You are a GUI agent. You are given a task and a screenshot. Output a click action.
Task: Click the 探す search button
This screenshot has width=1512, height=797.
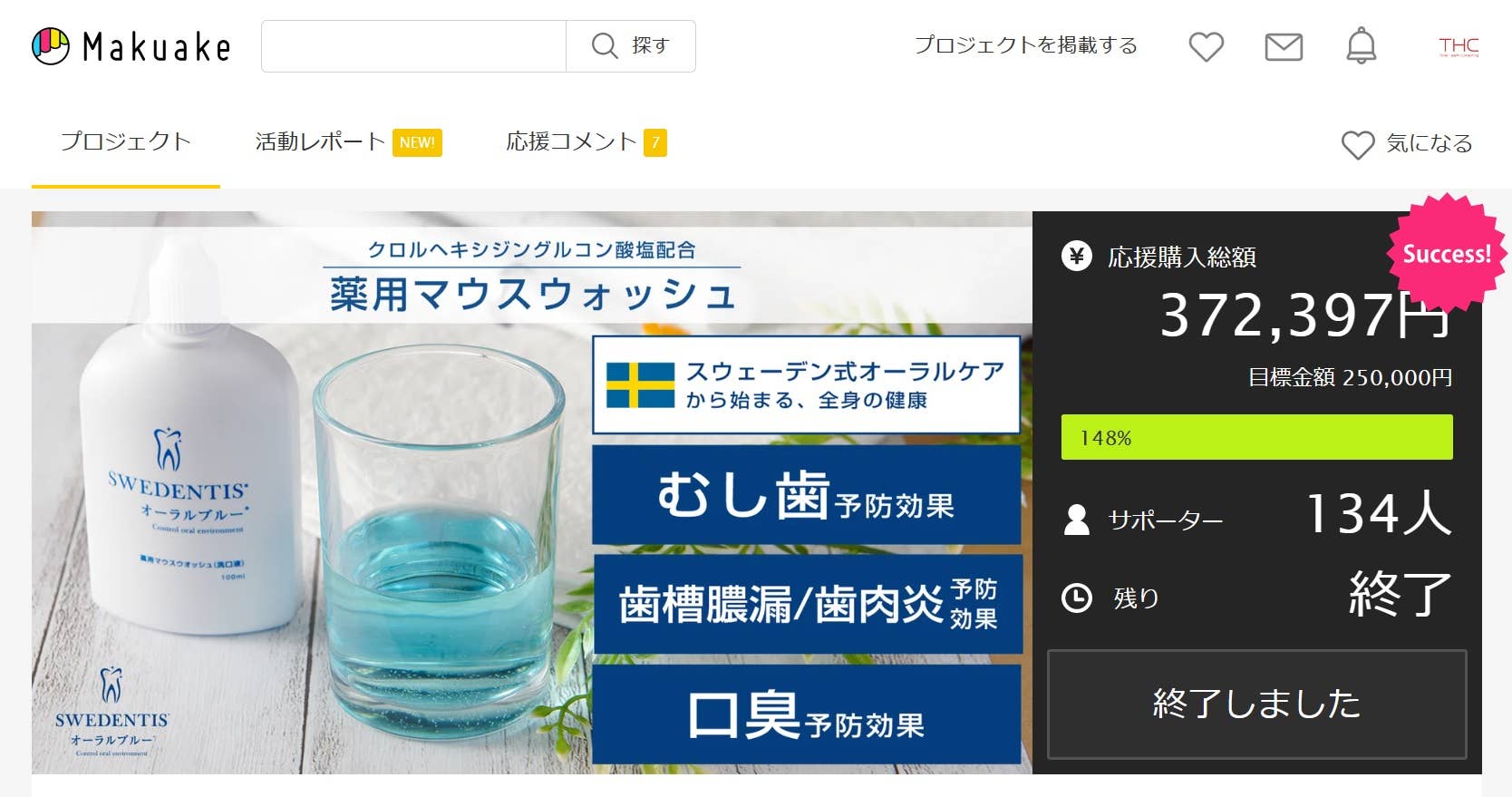click(x=631, y=46)
